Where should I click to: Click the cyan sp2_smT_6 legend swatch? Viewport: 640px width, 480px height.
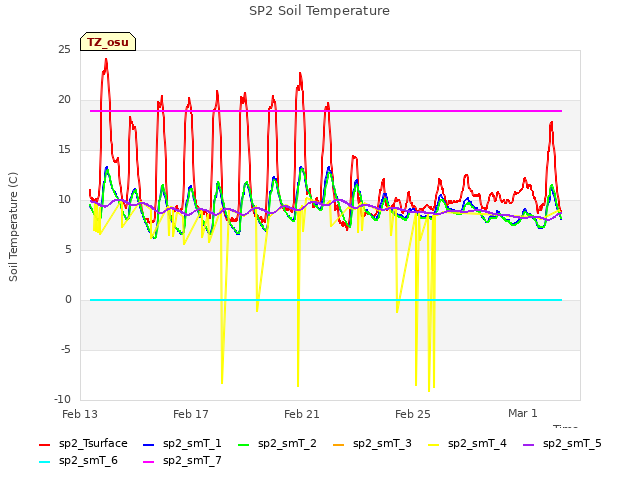[x=44, y=462]
